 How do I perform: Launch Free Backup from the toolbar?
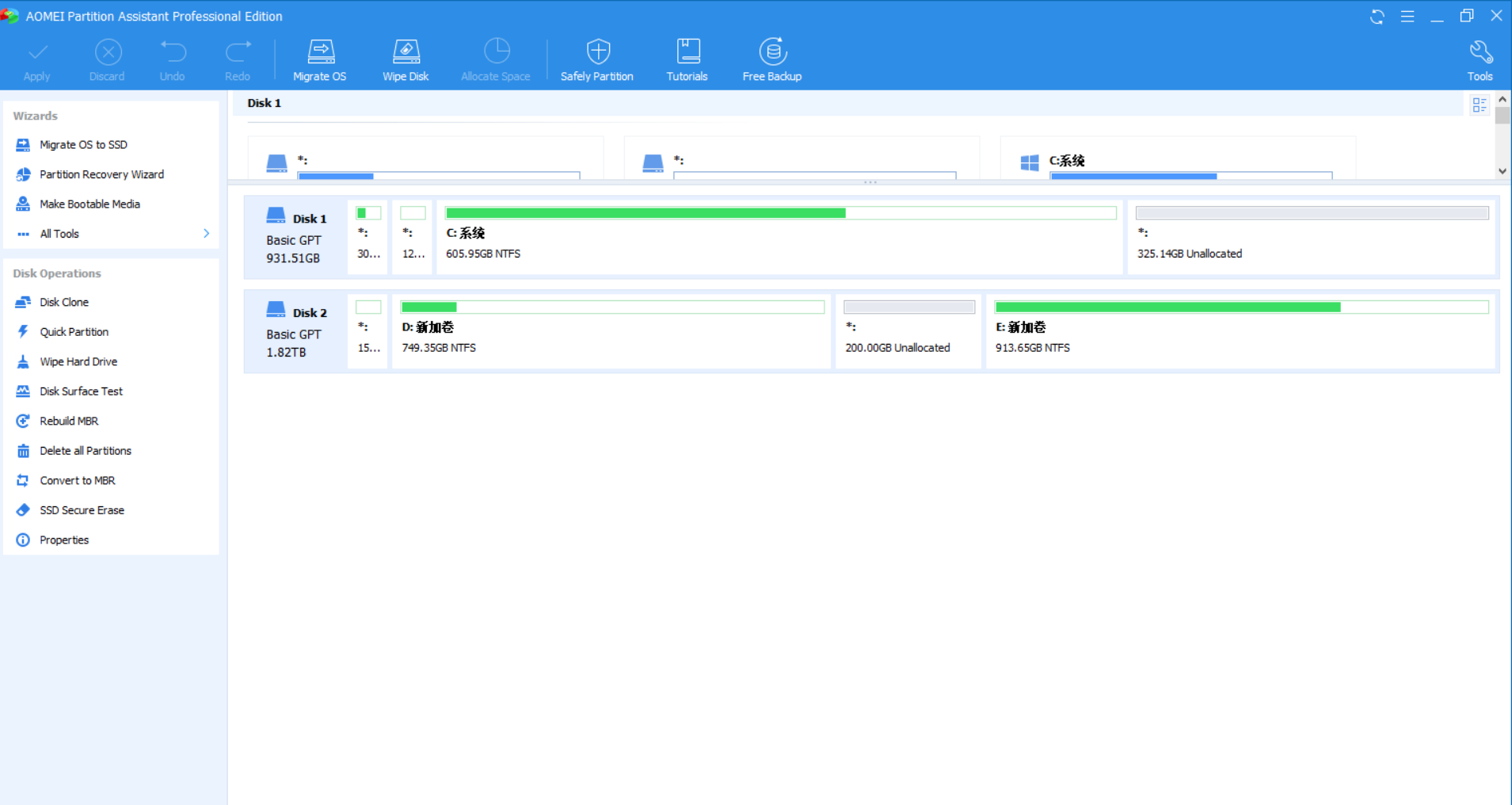772,60
